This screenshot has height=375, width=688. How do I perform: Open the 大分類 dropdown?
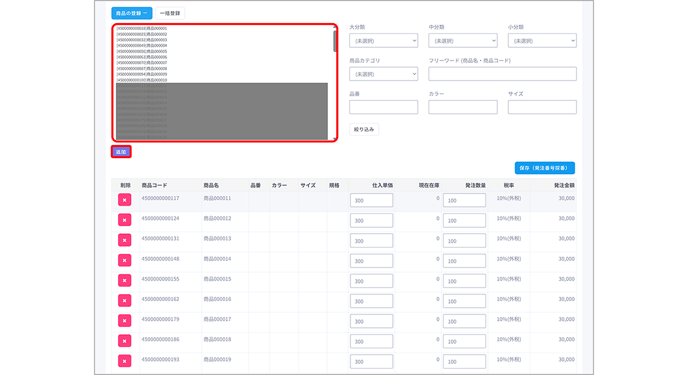point(383,41)
